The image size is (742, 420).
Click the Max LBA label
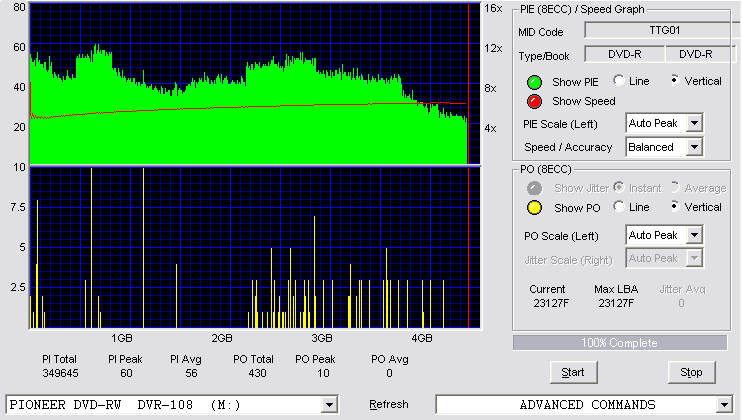pos(616,289)
